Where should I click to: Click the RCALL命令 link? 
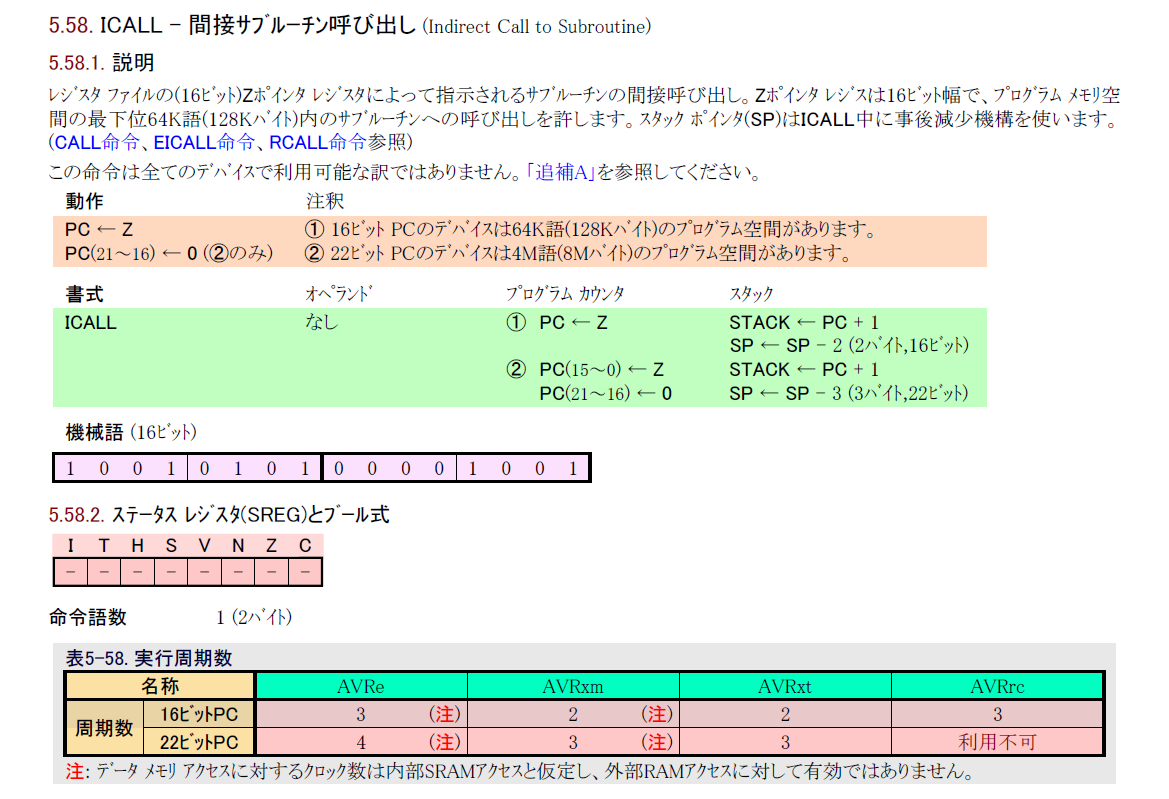(x=317, y=142)
